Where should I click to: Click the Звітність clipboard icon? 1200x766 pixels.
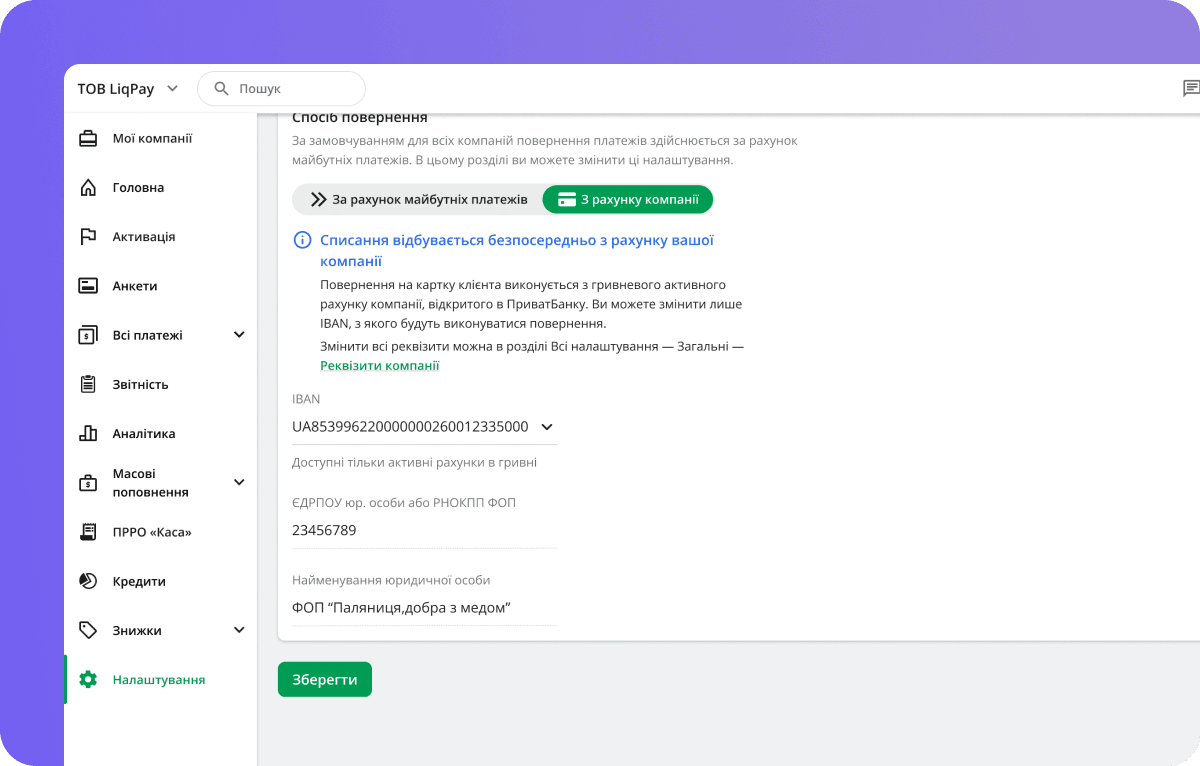pos(88,384)
